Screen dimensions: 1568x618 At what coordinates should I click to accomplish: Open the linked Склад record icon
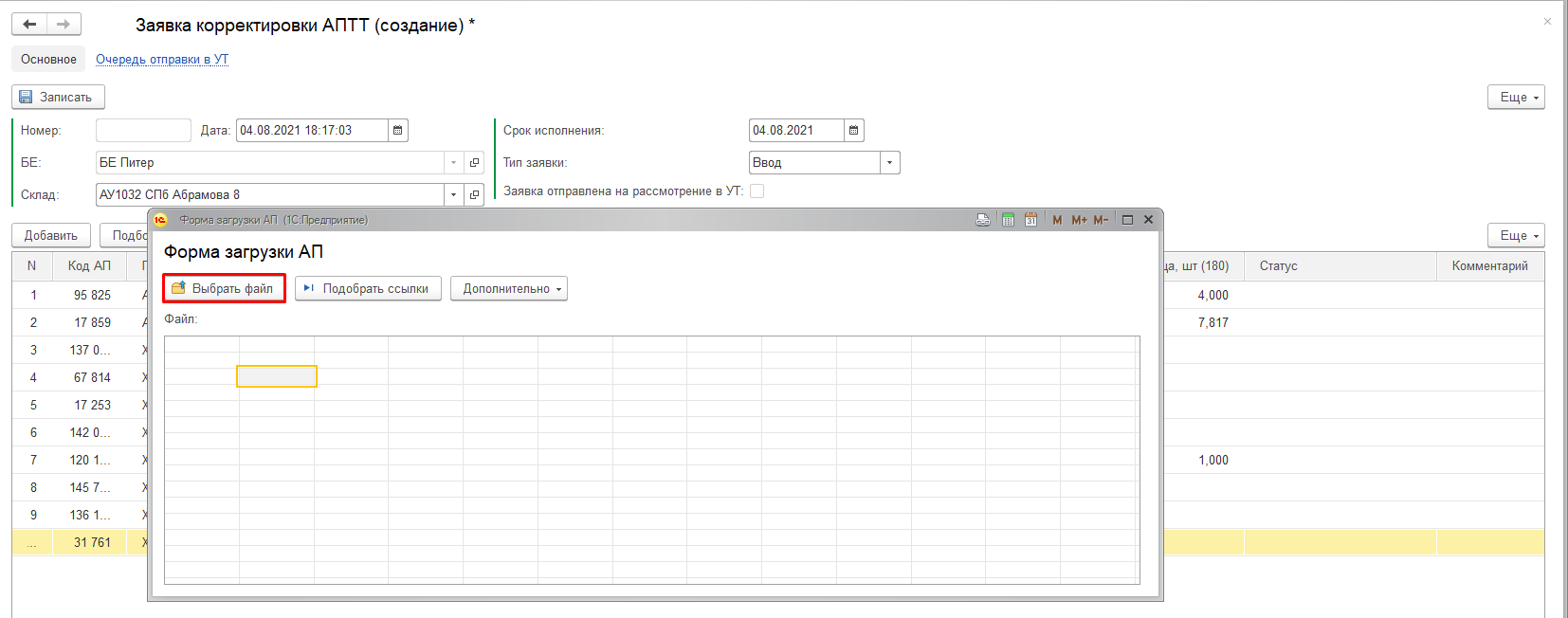[x=475, y=195]
